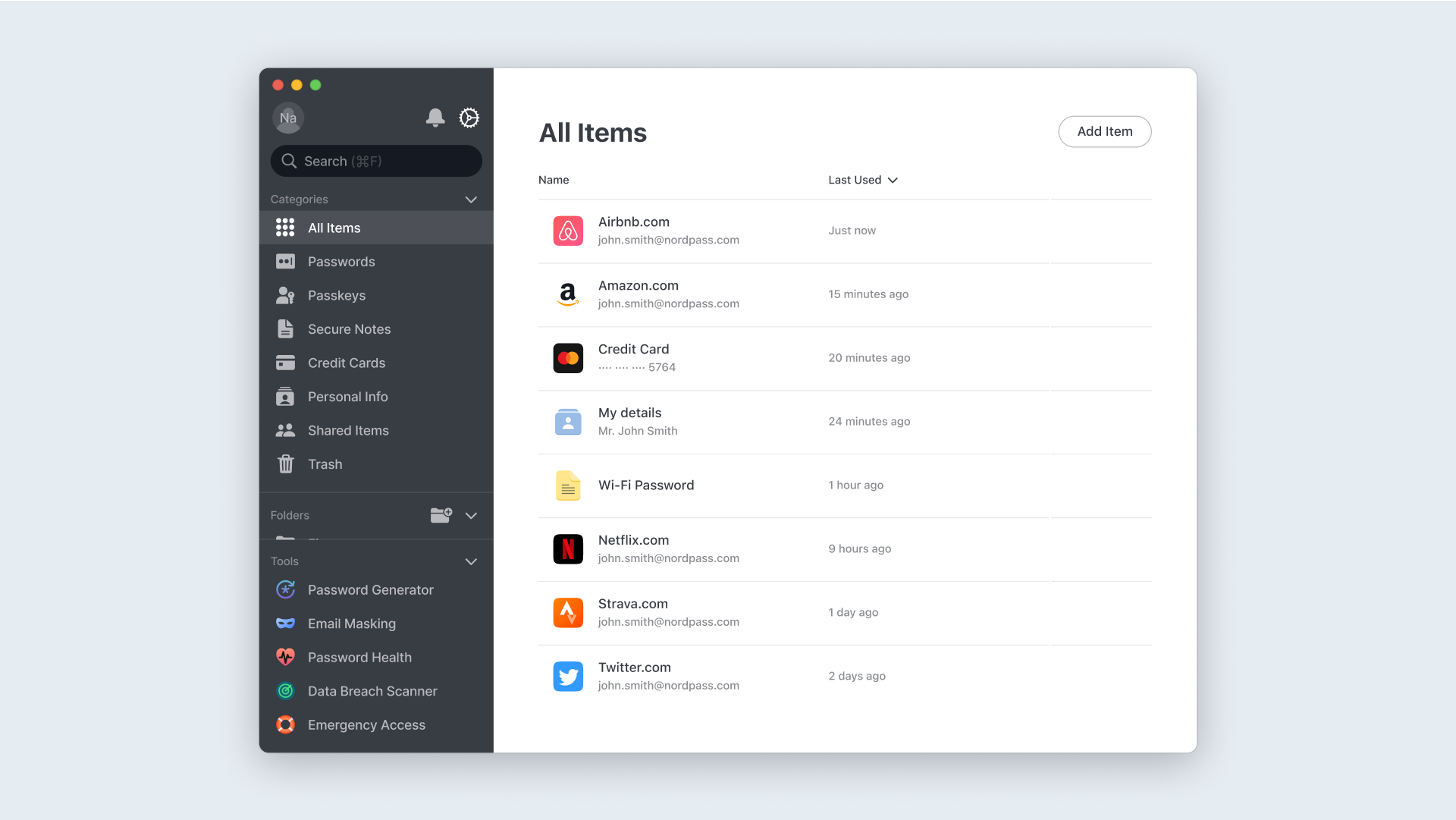Screen dimensions: 1456x820
Task: Expand the Folders section
Action: point(470,515)
